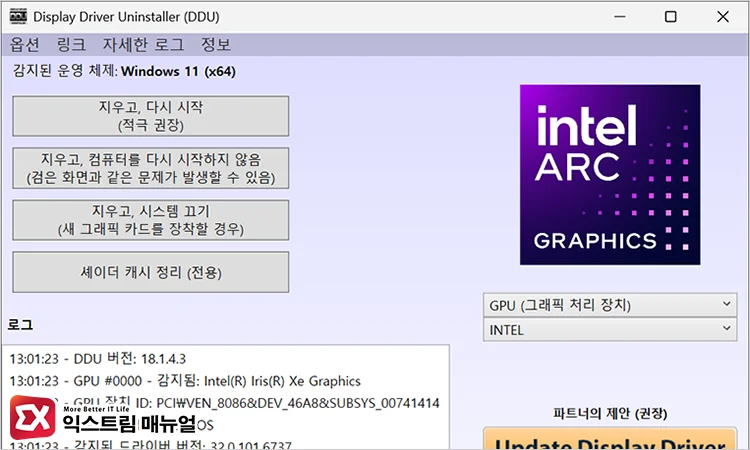Screen dimensions: 750x450
Task: Click Update Display Driver partner button
Action: 610,439
